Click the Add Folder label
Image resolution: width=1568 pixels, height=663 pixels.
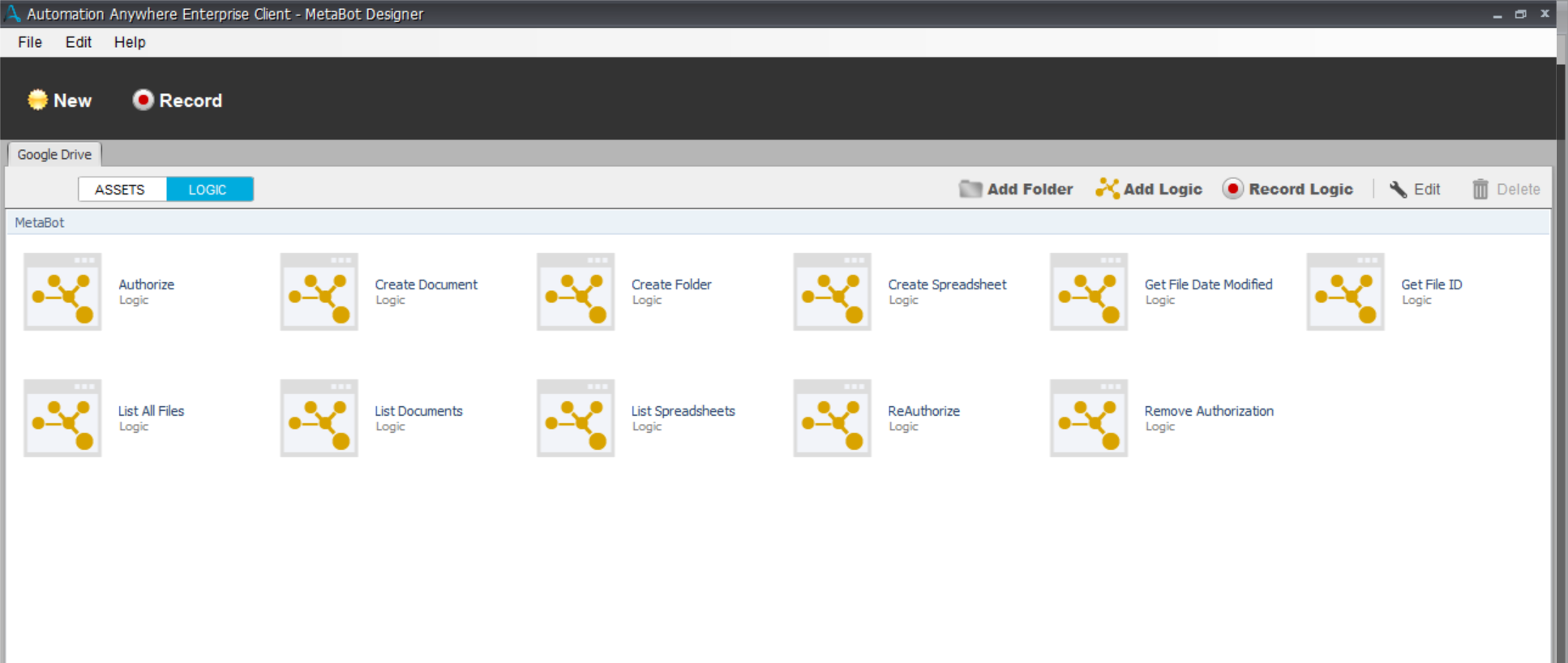click(x=1030, y=189)
